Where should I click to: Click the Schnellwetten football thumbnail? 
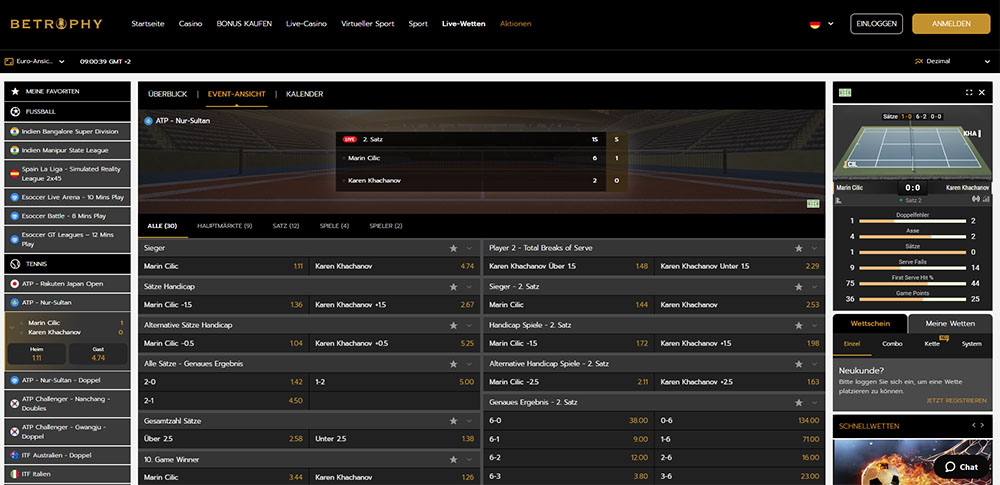(x=913, y=461)
